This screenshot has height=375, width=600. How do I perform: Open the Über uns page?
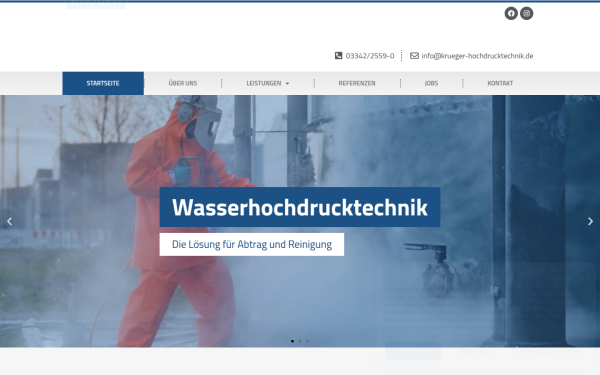click(183, 83)
